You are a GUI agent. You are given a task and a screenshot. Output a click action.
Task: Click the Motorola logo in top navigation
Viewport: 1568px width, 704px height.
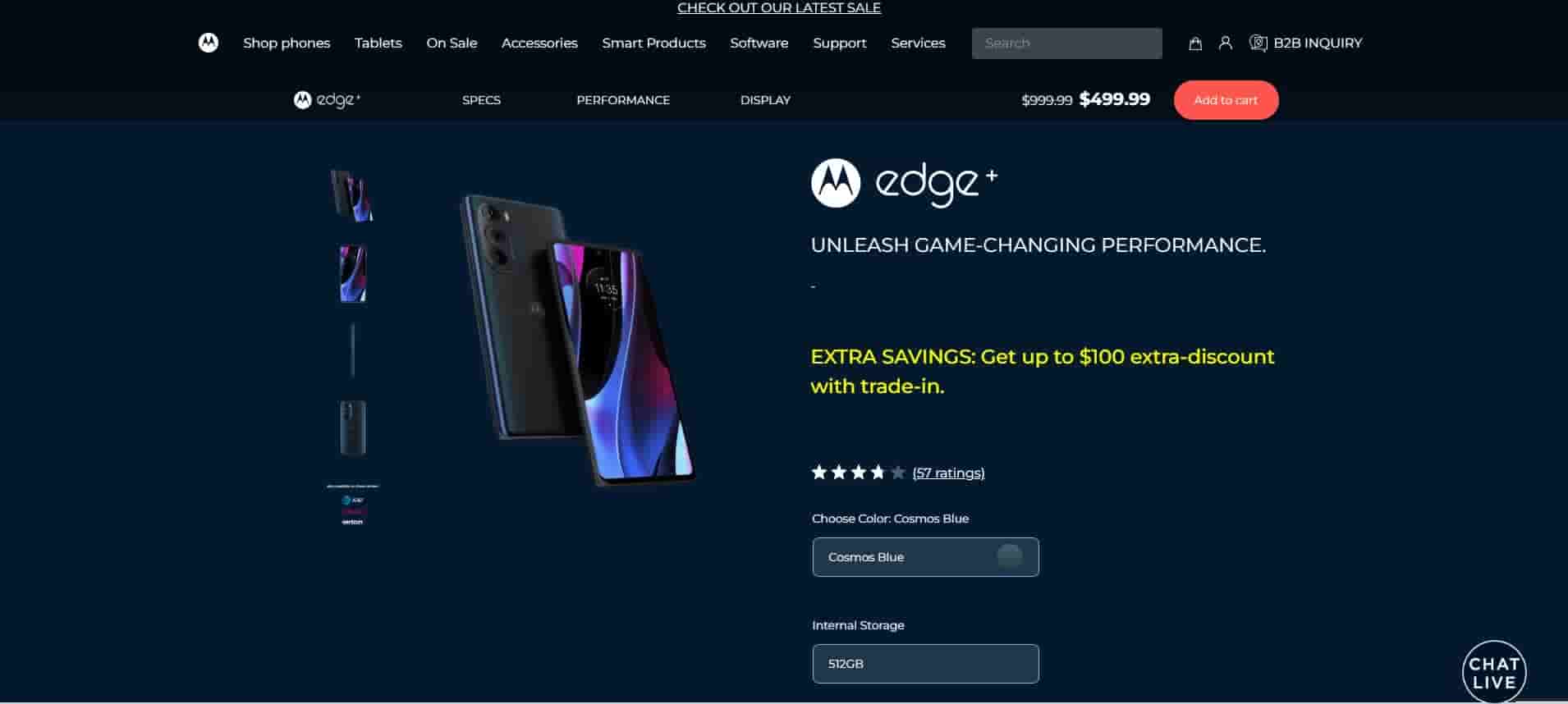209,43
